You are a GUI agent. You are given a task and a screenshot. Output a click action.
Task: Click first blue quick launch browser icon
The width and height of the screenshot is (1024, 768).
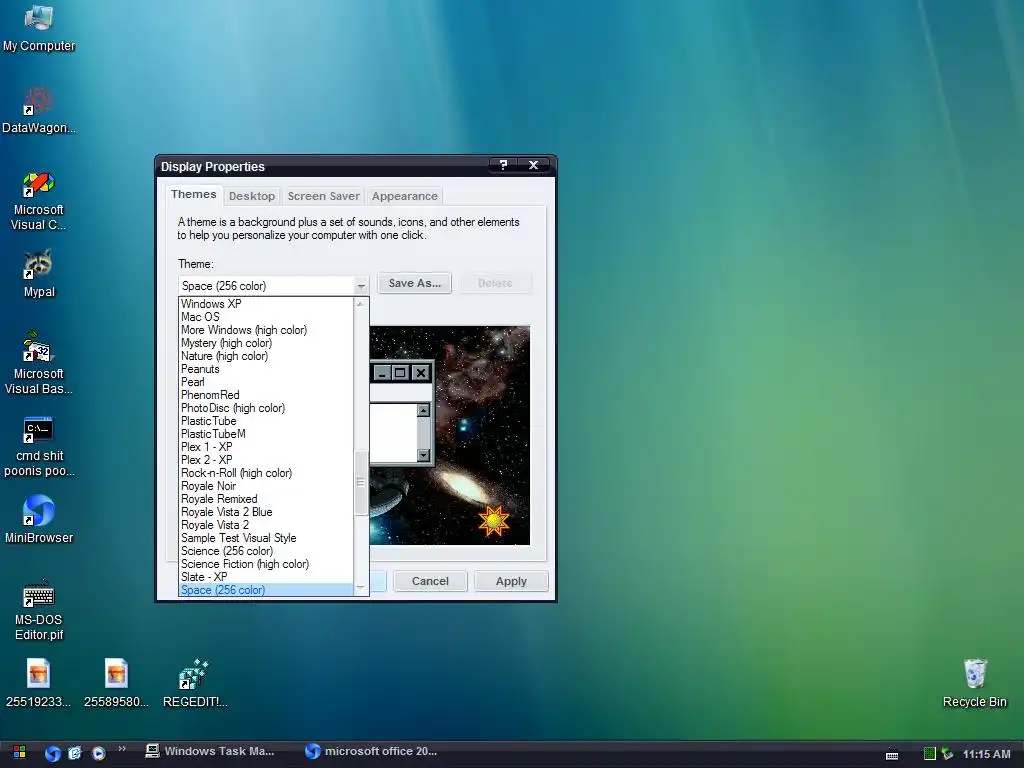[53, 753]
